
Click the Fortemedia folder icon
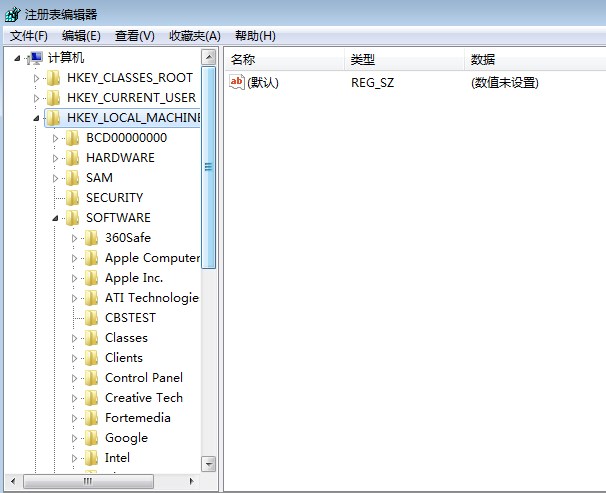coord(92,418)
